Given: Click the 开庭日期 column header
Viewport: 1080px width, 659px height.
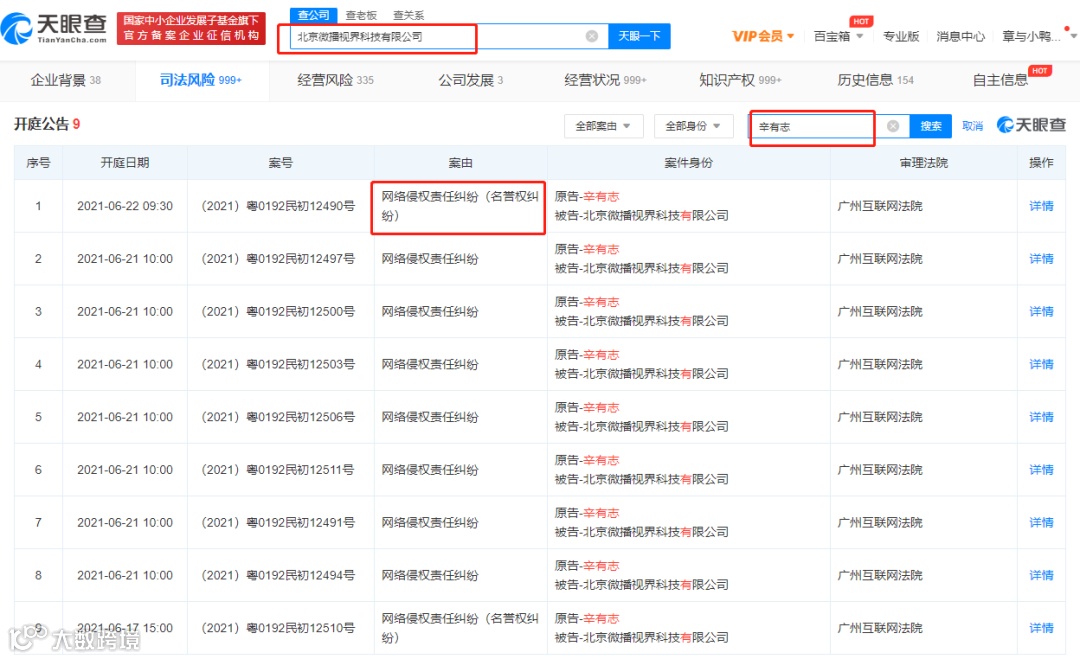Looking at the screenshot, I should pyautogui.click(x=125, y=163).
